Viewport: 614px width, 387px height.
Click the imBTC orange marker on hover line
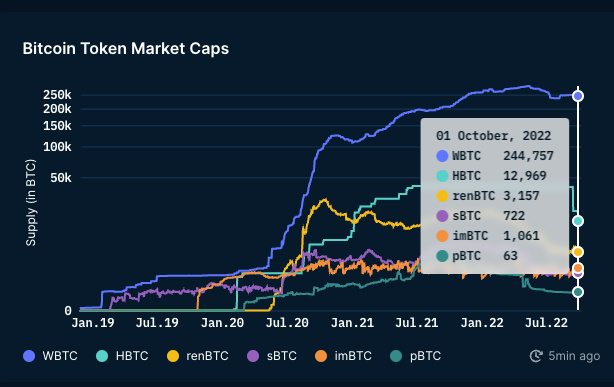(x=578, y=268)
